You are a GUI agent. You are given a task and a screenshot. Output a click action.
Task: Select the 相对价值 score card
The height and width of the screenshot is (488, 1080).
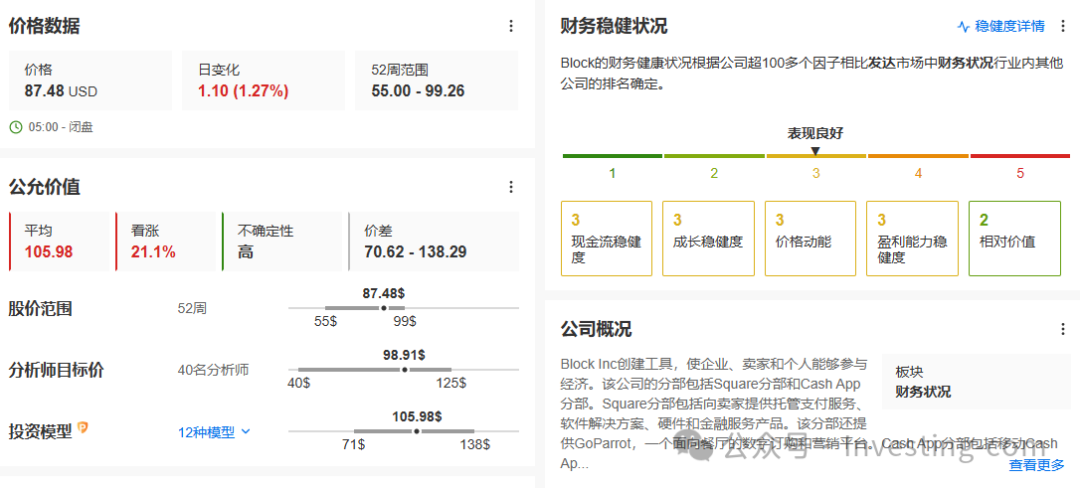pos(1014,239)
